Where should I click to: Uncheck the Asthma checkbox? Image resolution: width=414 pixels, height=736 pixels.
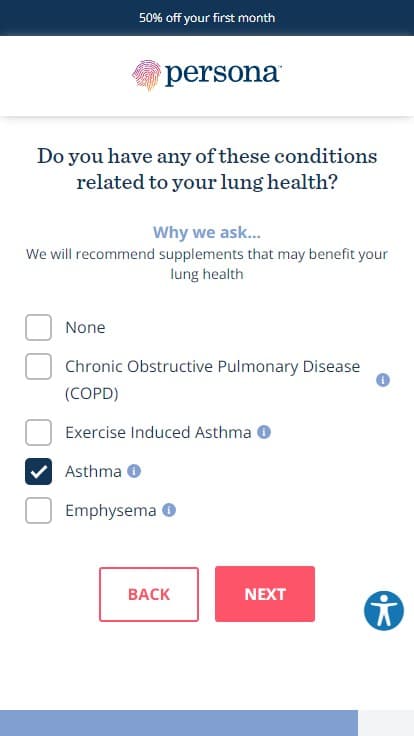point(38,471)
